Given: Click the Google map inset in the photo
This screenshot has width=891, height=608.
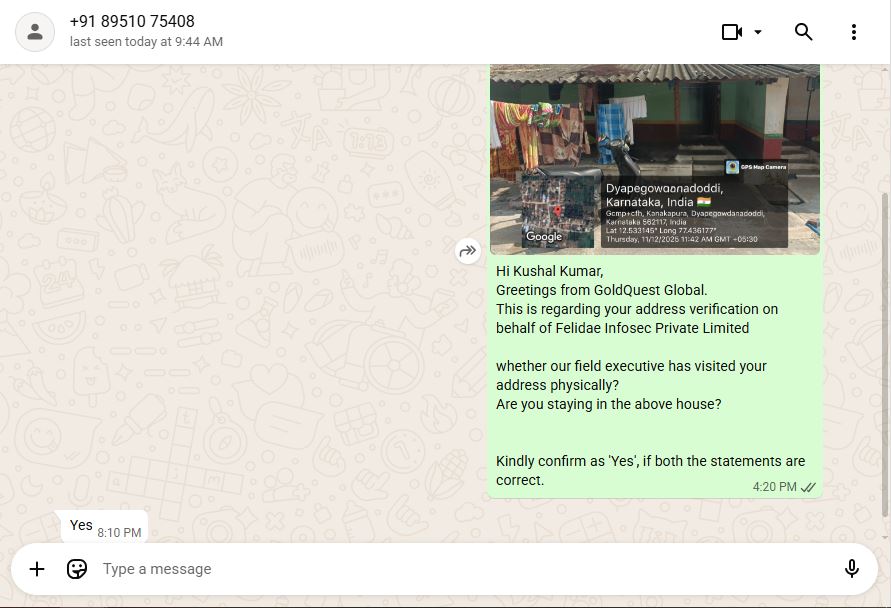Looking at the screenshot, I should pyautogui.click(x=557, y=211).
